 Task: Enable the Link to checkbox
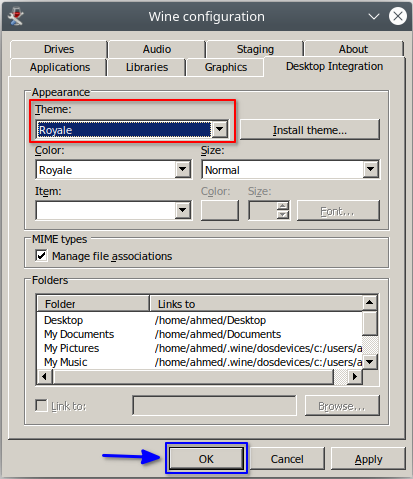(x=41, y=406)
